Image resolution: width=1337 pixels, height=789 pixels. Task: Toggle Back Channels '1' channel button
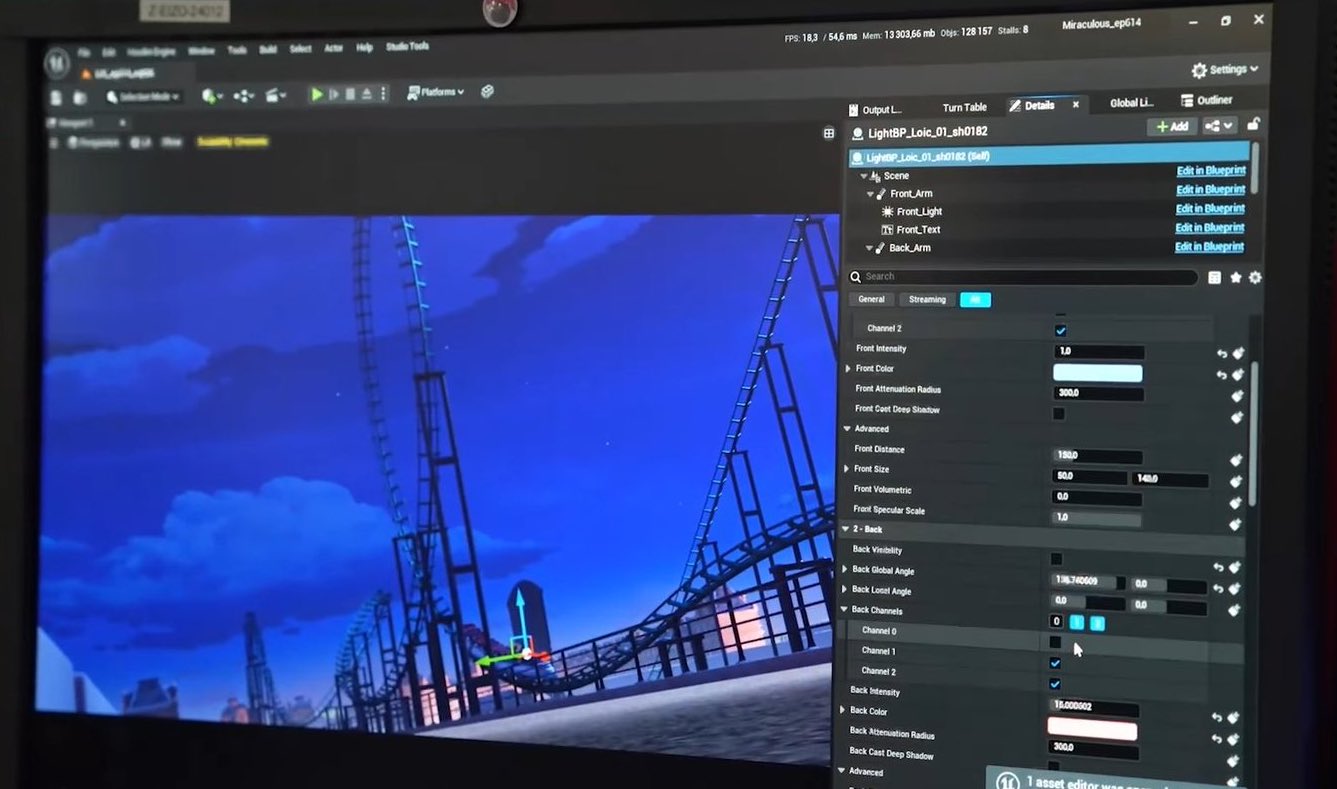click(1077, 622)
